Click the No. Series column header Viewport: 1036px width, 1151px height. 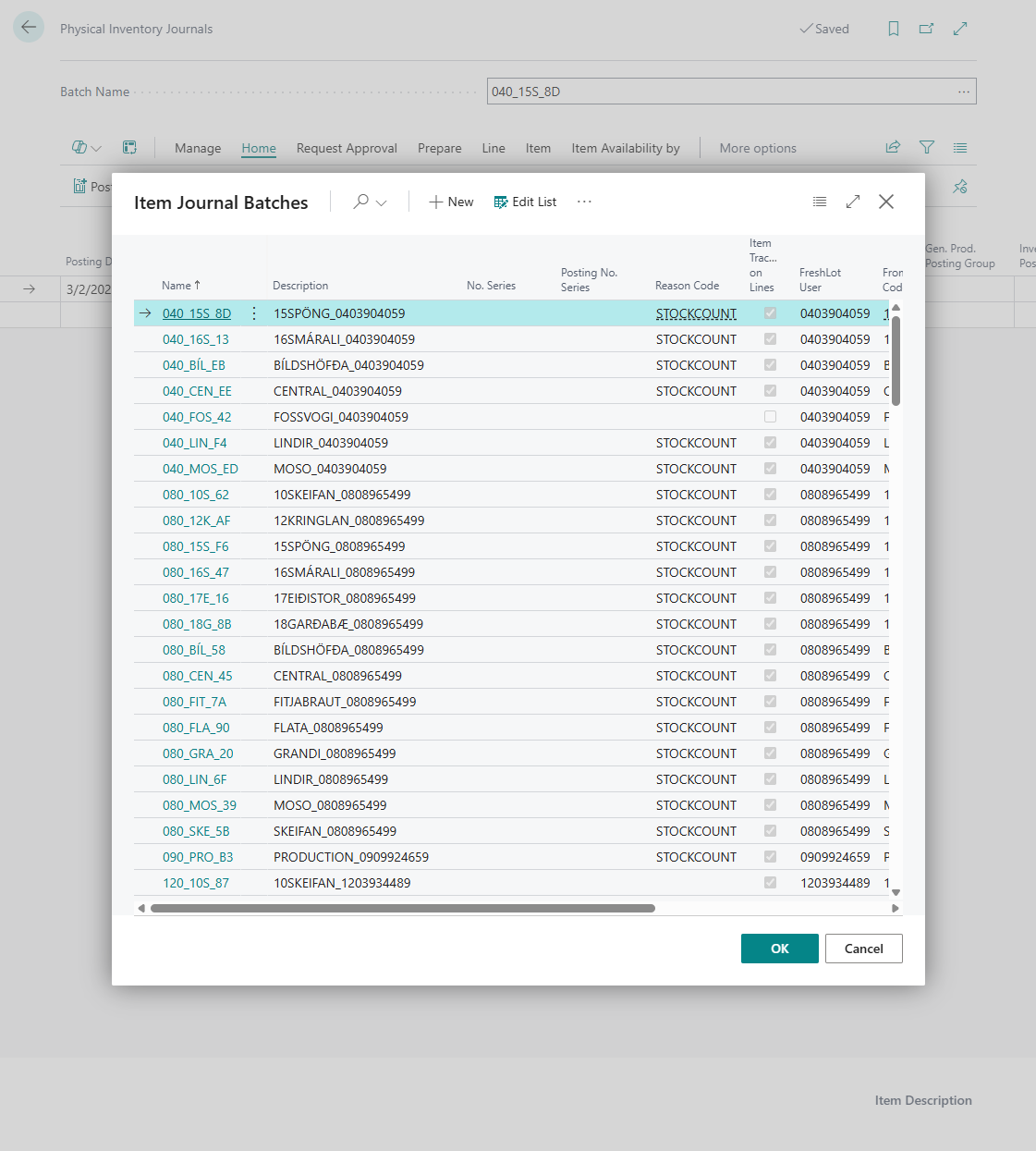pyautogui.click(x=491, y=286)
